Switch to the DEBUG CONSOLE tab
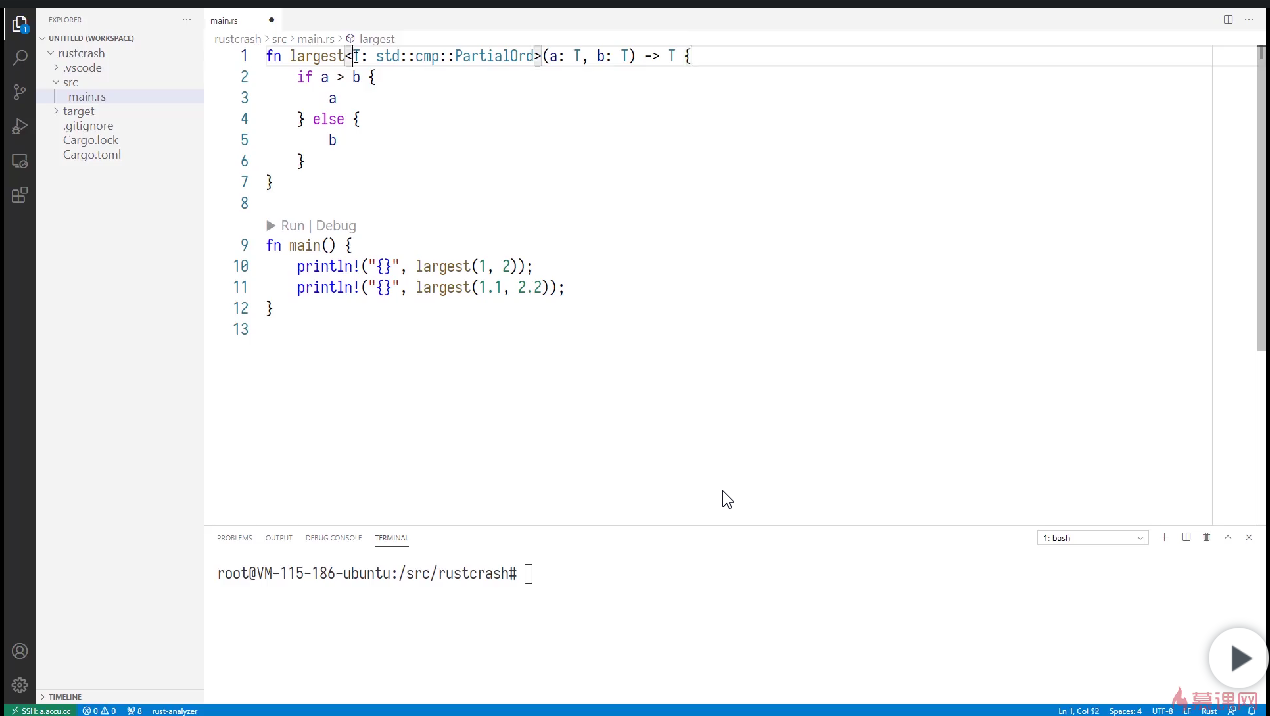The height and width of the screenshot is (716, 1270). pos(334,537)
